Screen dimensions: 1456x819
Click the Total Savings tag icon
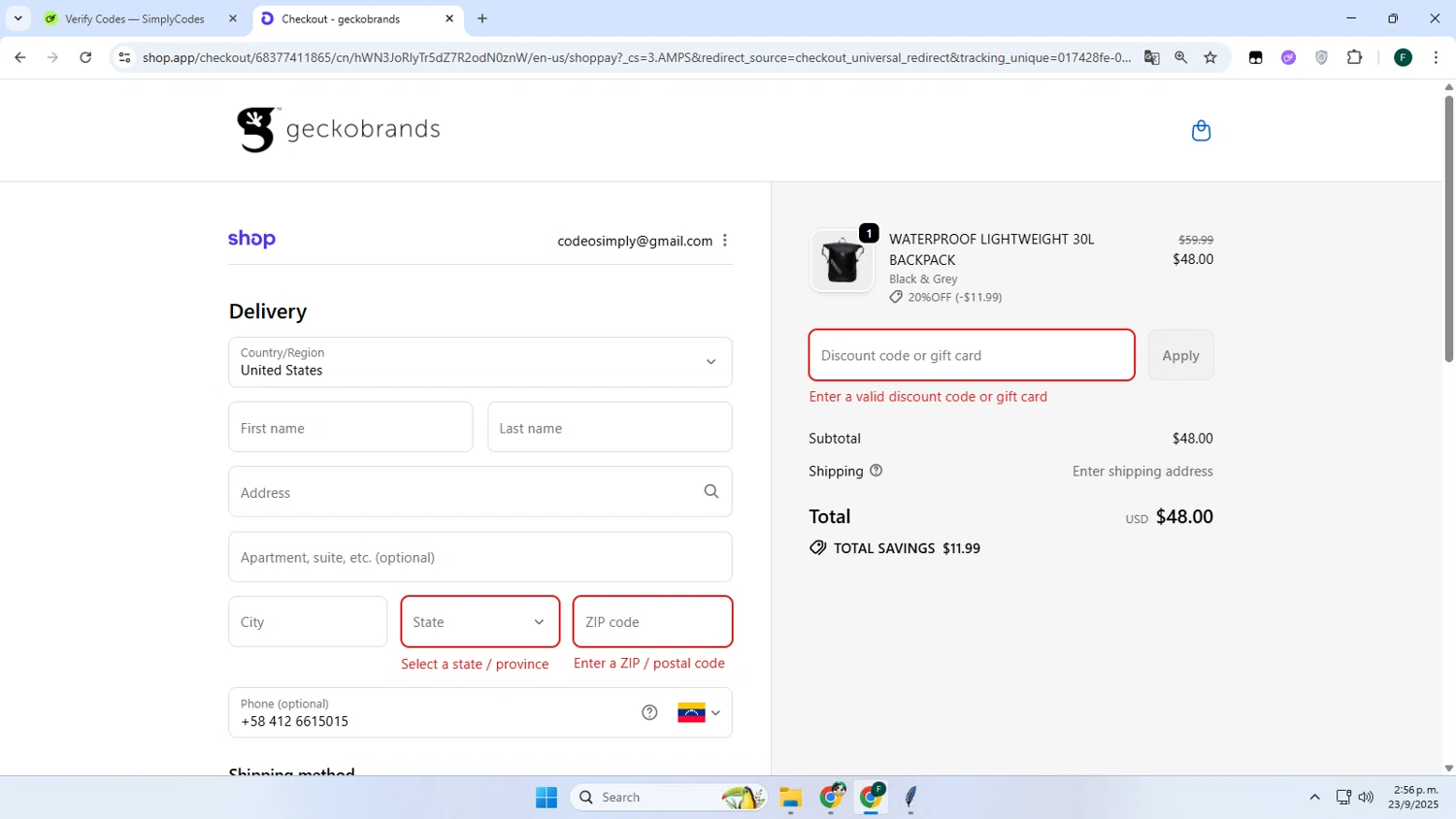click(x=818, y=548)
